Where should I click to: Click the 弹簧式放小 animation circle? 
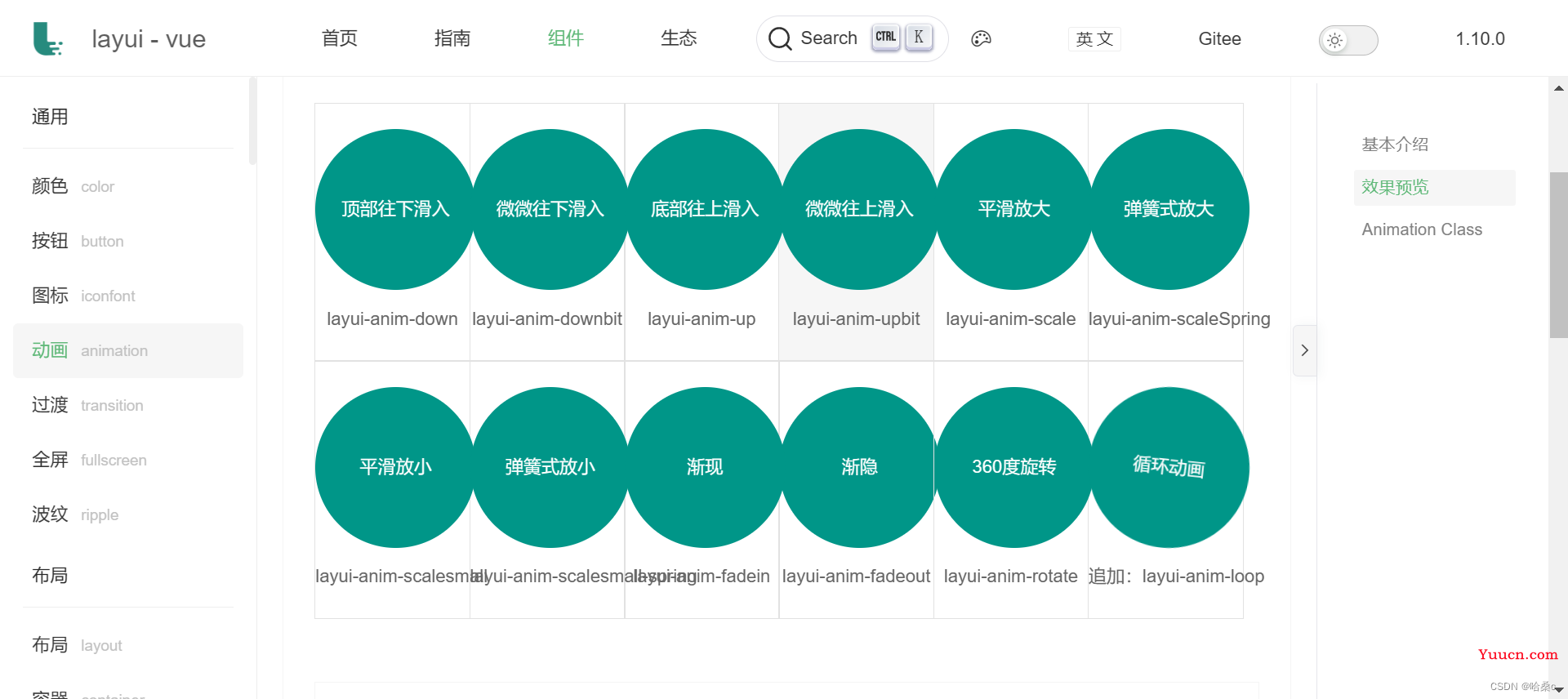coord(550,467)
